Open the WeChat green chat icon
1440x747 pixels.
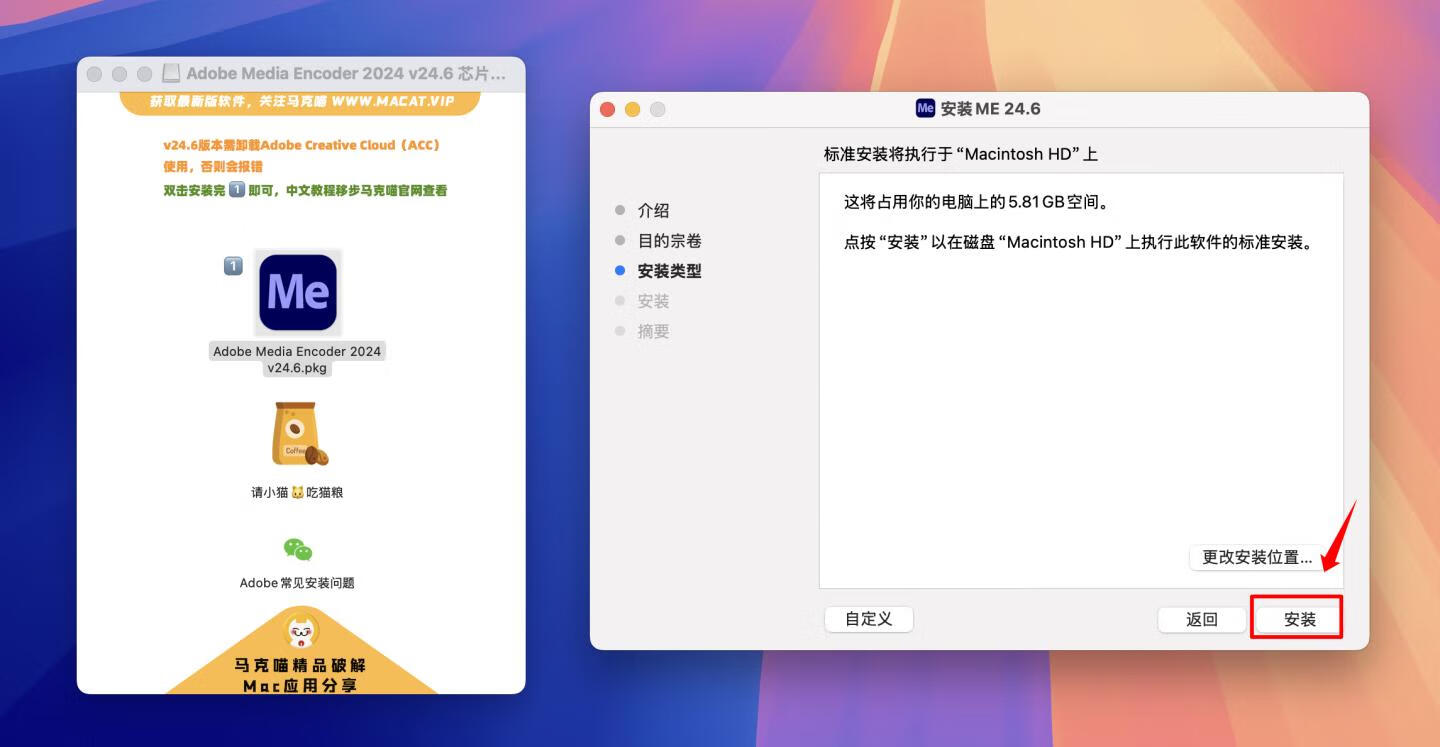coord(298,549)
